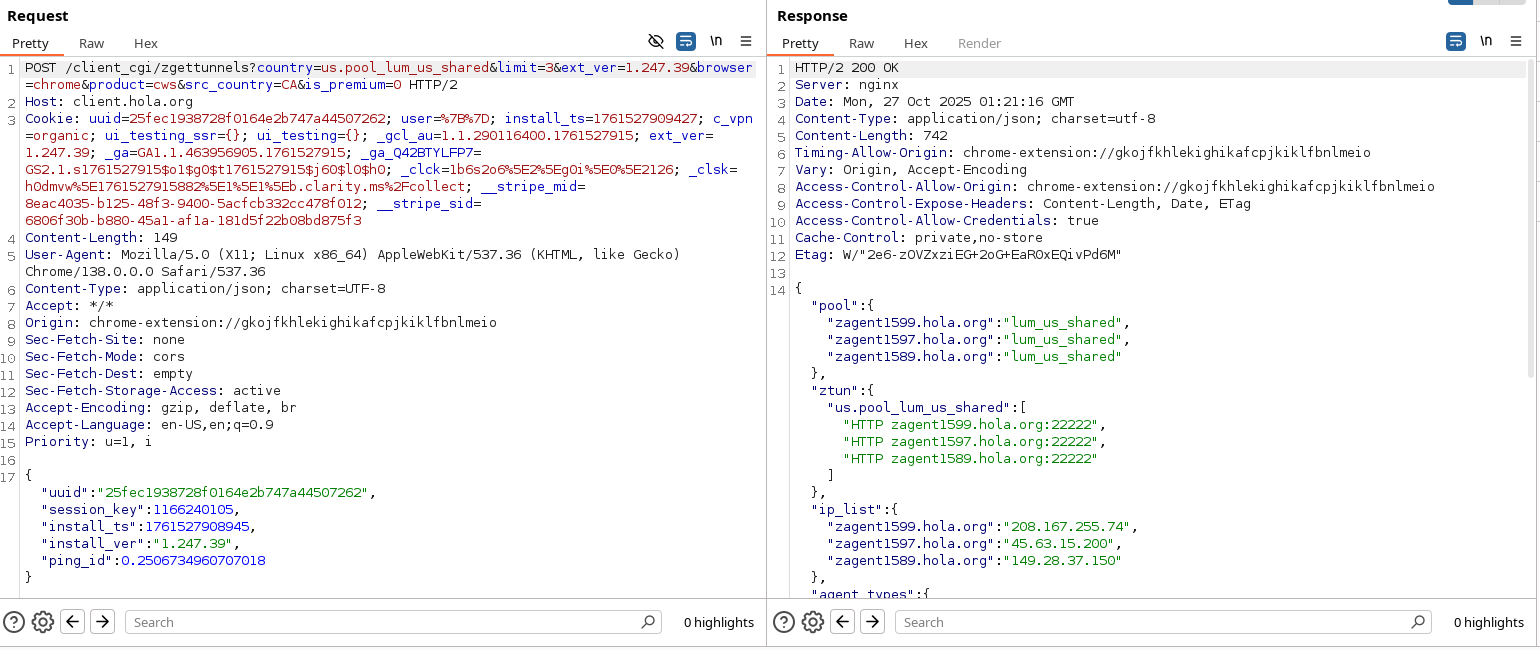Image resolution: width=1540 pixels, height=650 pixels.
Task: Switch to the Hex tab in Request
Action: pos(146,43)
